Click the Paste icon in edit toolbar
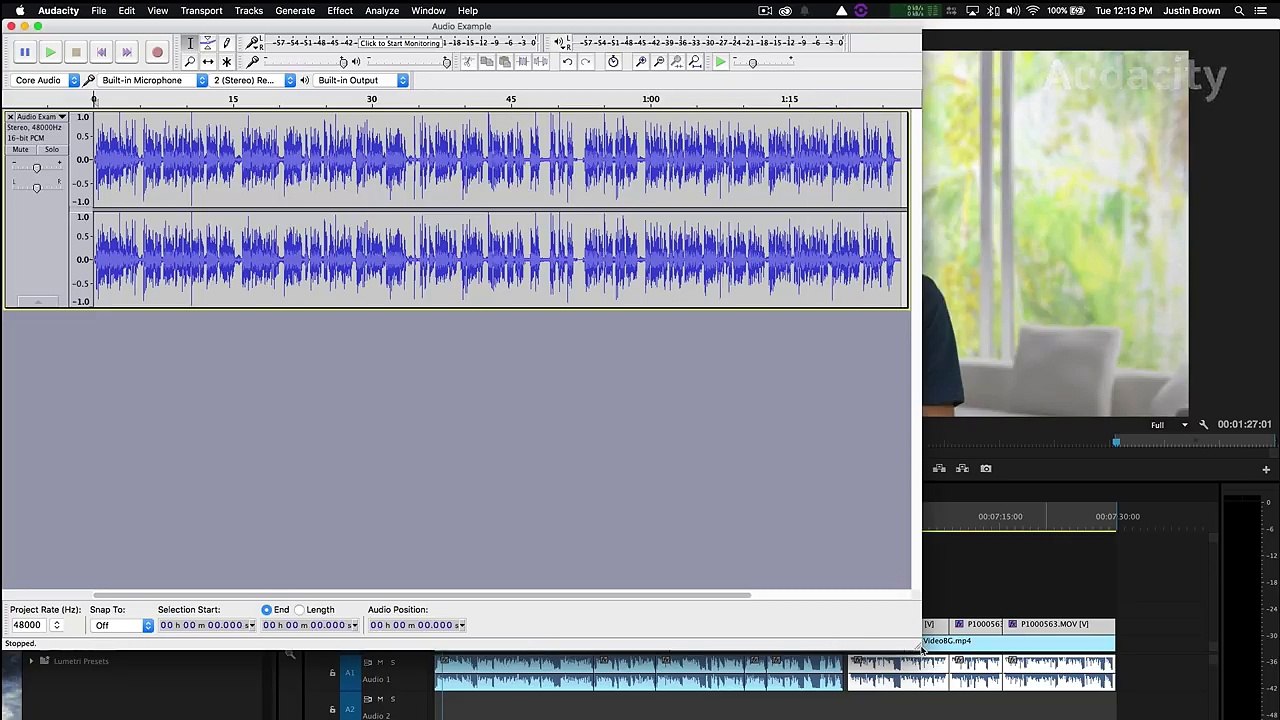 (x=504, y=62)
